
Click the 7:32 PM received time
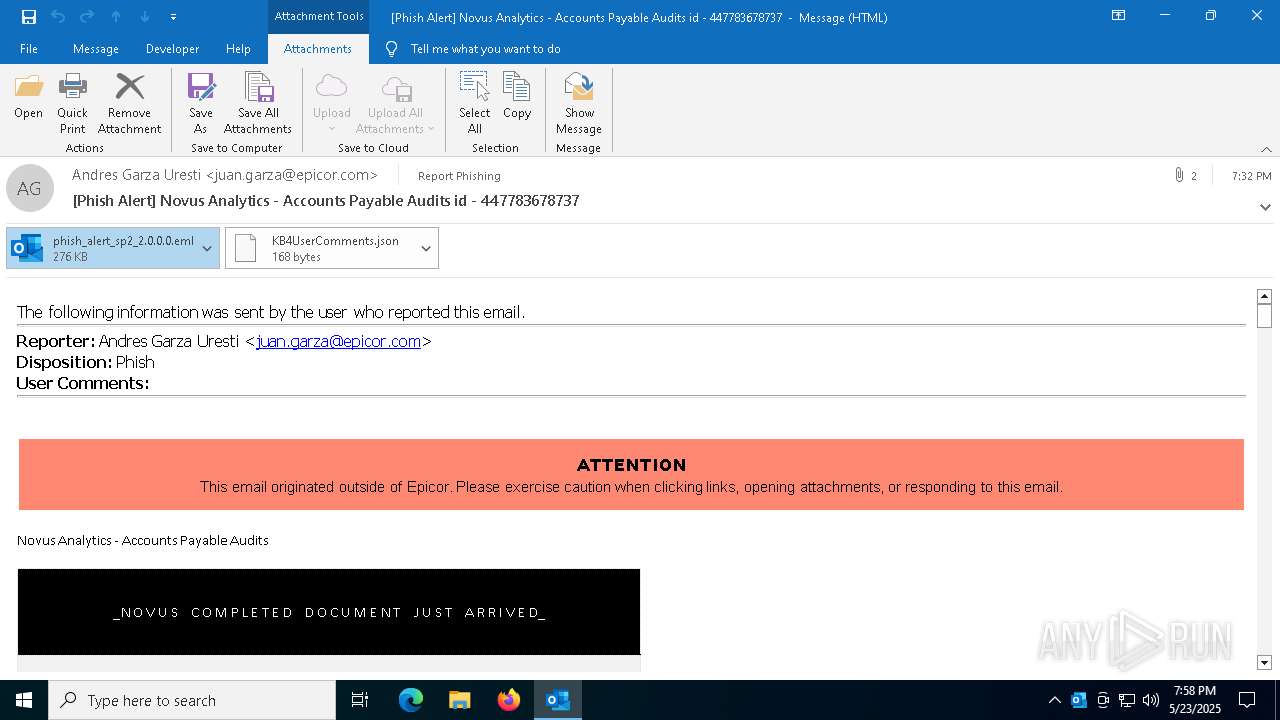coord(1251,176)
